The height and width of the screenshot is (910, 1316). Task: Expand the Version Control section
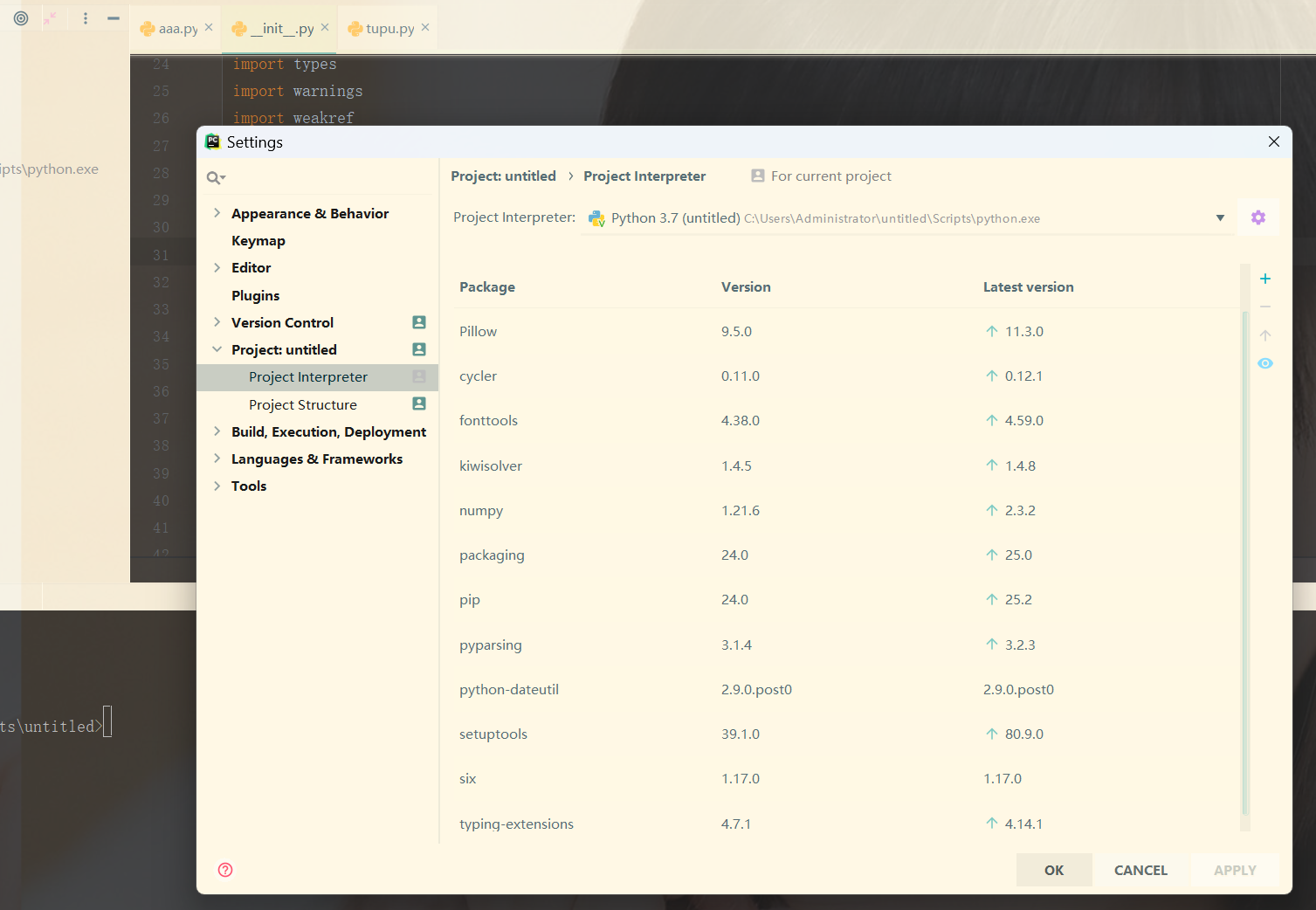click(x=217, y=322)
